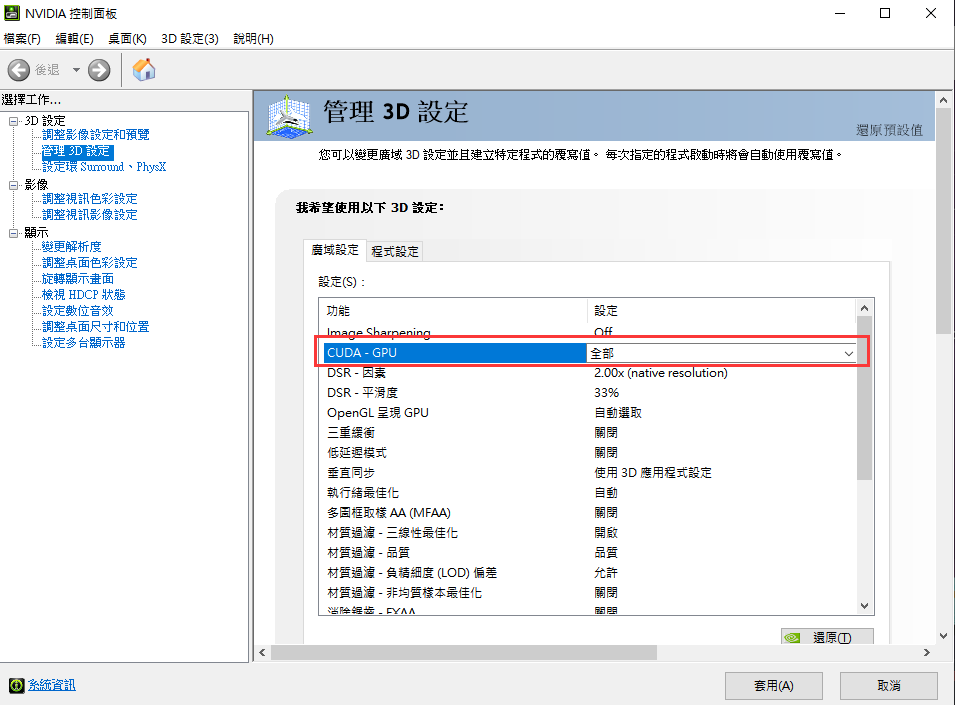Click settings list scroll up arrow
The image size is (955, 705).
pyautogui.click(x=864, y=309)
